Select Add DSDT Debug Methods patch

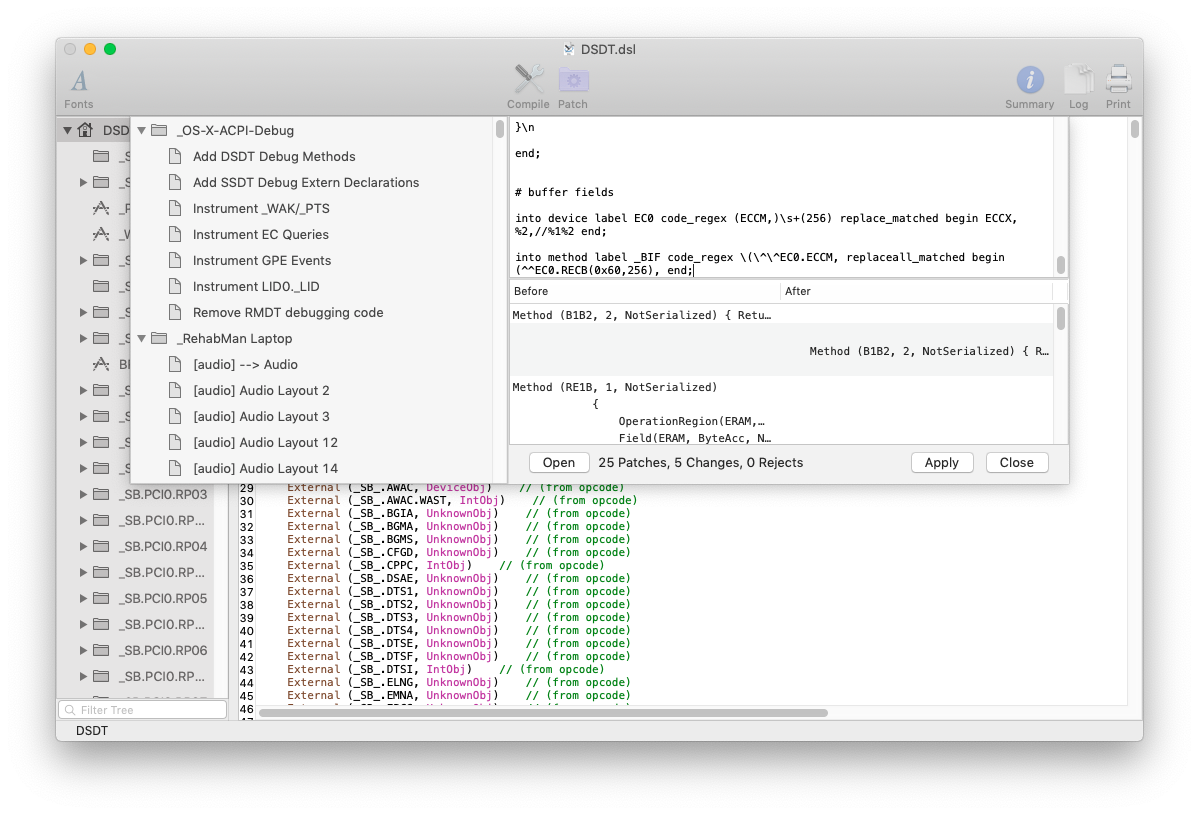(x=274, y=156)
